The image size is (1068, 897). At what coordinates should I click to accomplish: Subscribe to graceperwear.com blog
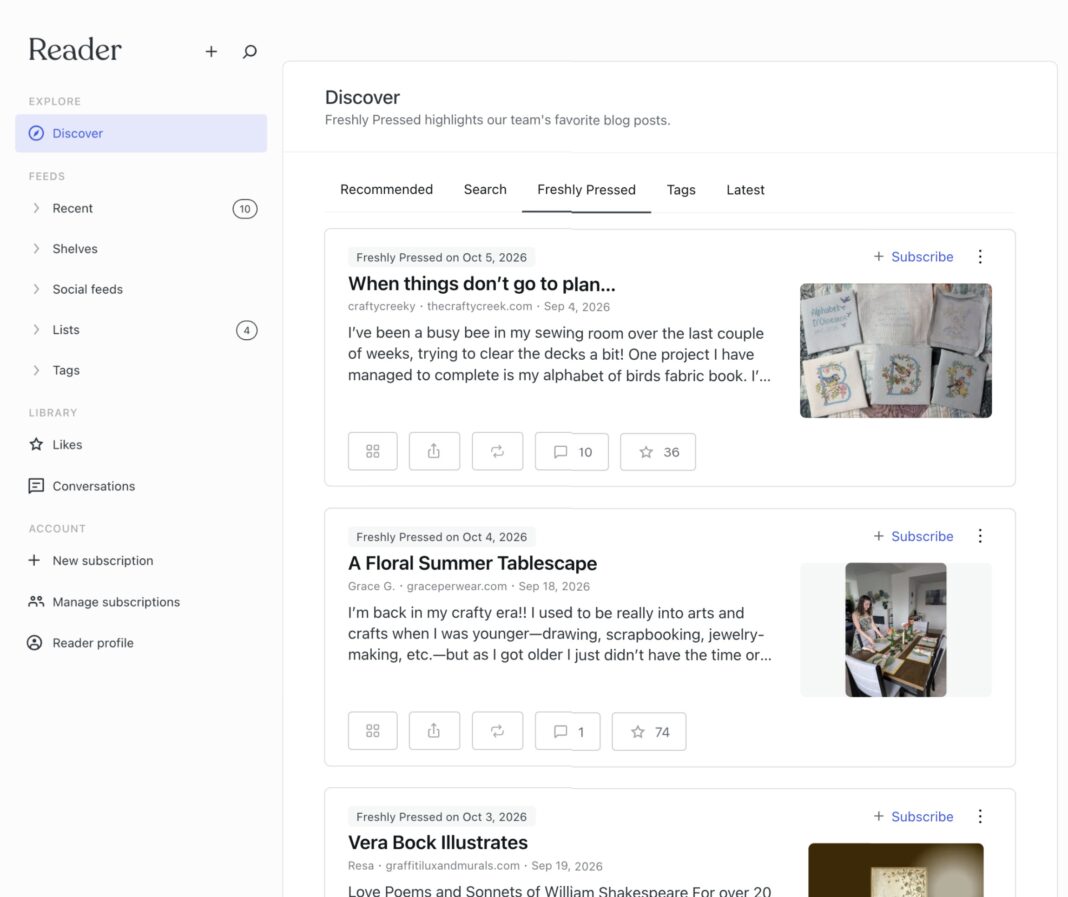point(913,536)
